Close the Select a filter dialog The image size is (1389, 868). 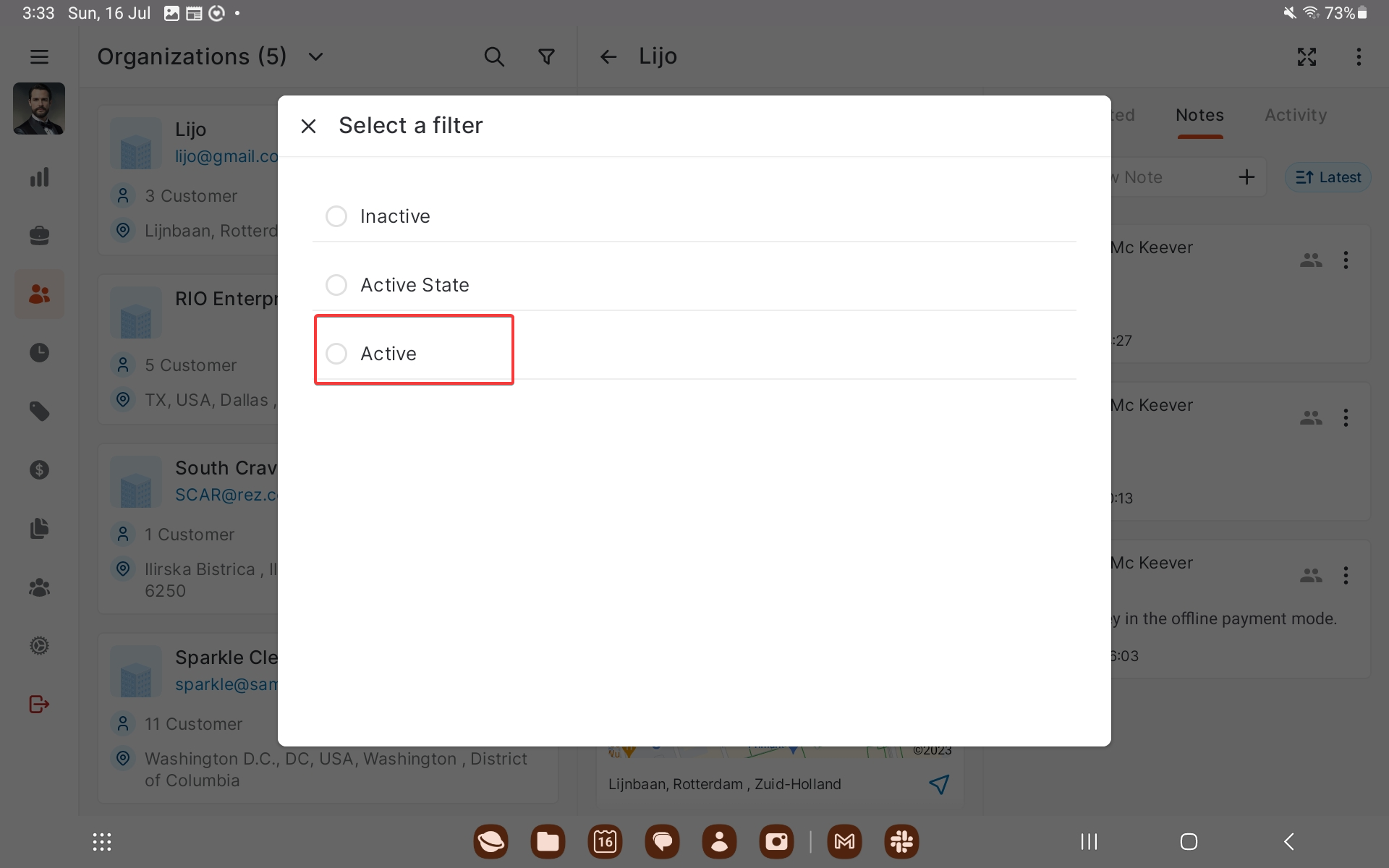(x=308, y=126)
